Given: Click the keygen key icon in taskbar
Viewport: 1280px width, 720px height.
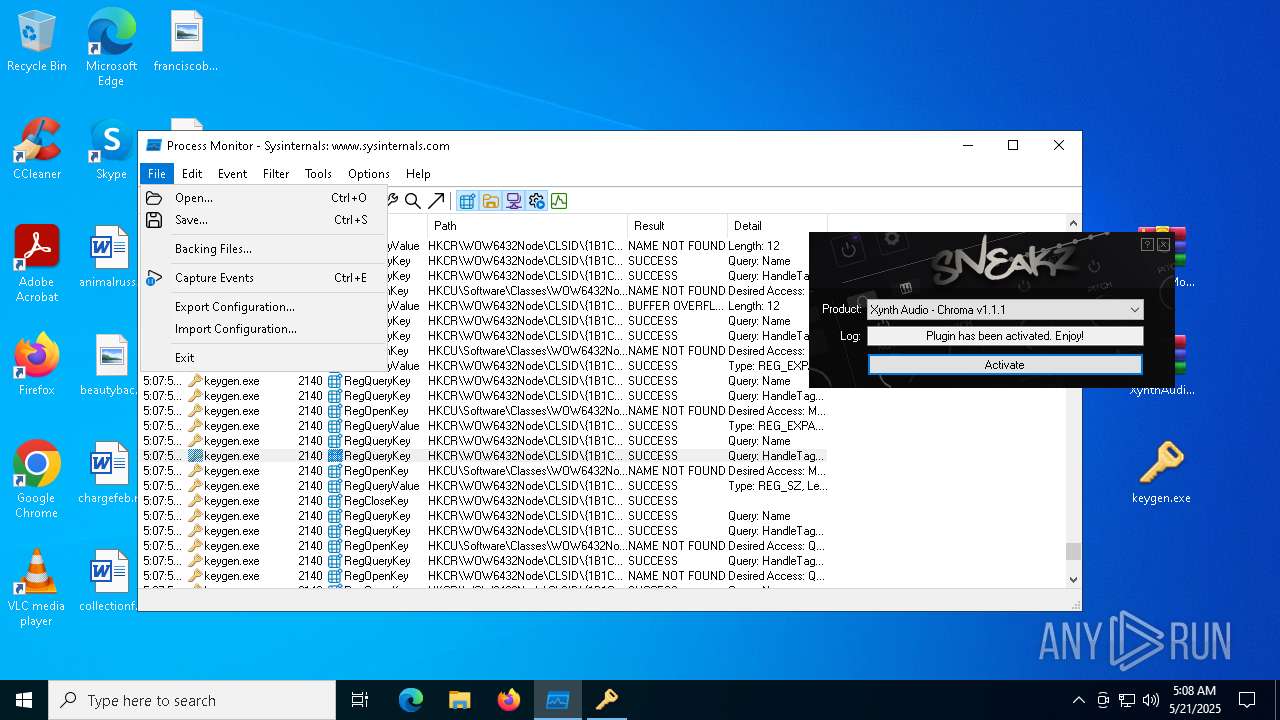Looking at the screenshot, I should click(x=607, y=700).
